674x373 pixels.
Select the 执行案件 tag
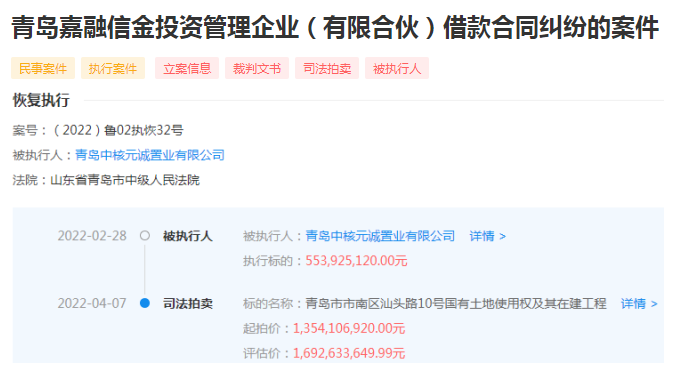113,68
